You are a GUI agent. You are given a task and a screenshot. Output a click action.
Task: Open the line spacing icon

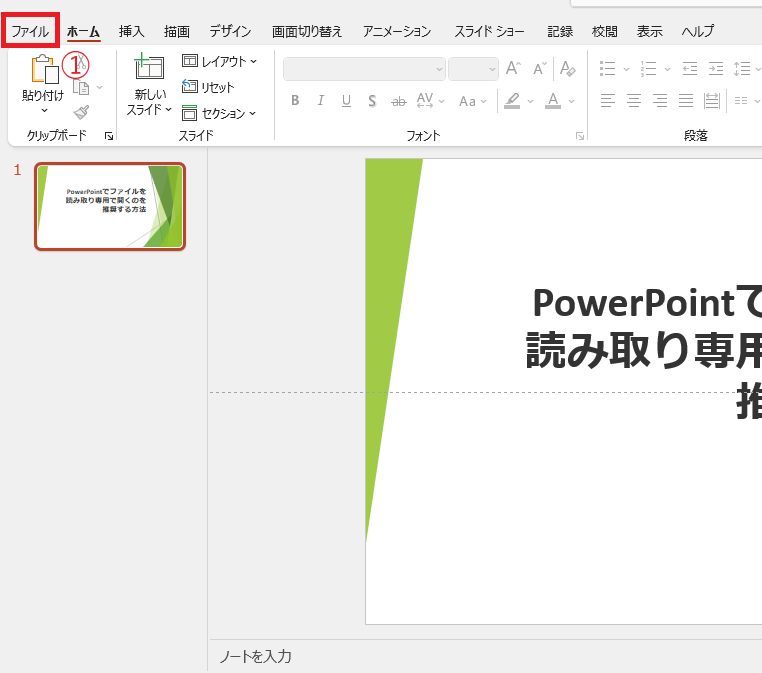(x=742, y=69)
